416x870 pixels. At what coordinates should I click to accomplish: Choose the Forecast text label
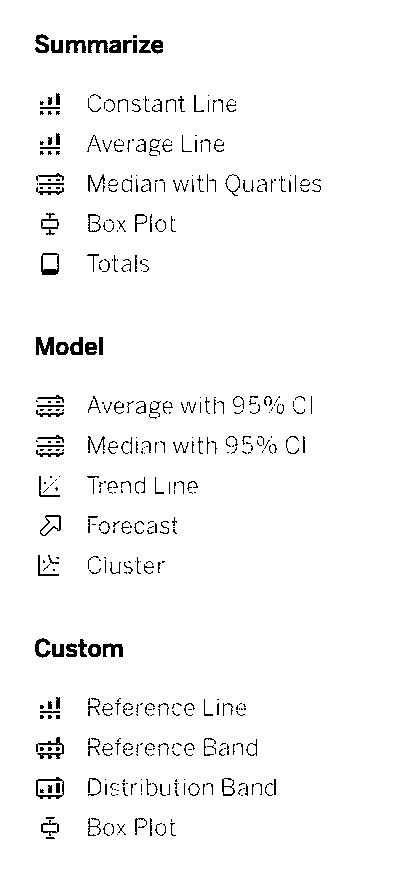(133, 526)
